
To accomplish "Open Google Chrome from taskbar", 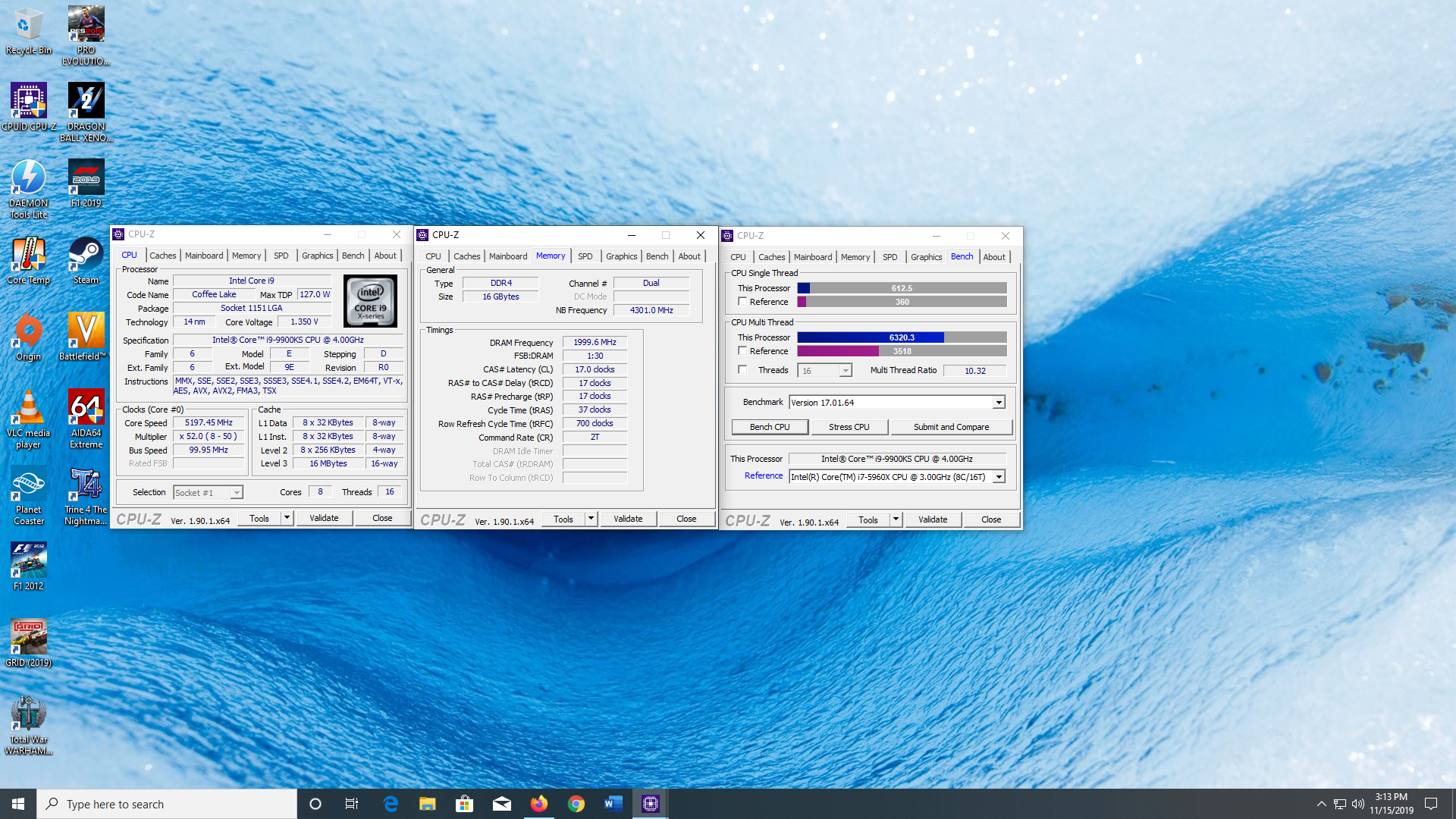I will [576, 804].
